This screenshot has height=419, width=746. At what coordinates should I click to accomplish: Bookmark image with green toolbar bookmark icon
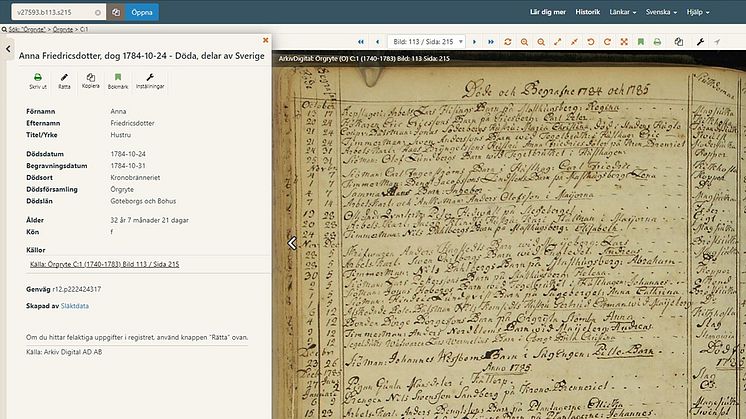pyautogui.click(x=641, y=42)
